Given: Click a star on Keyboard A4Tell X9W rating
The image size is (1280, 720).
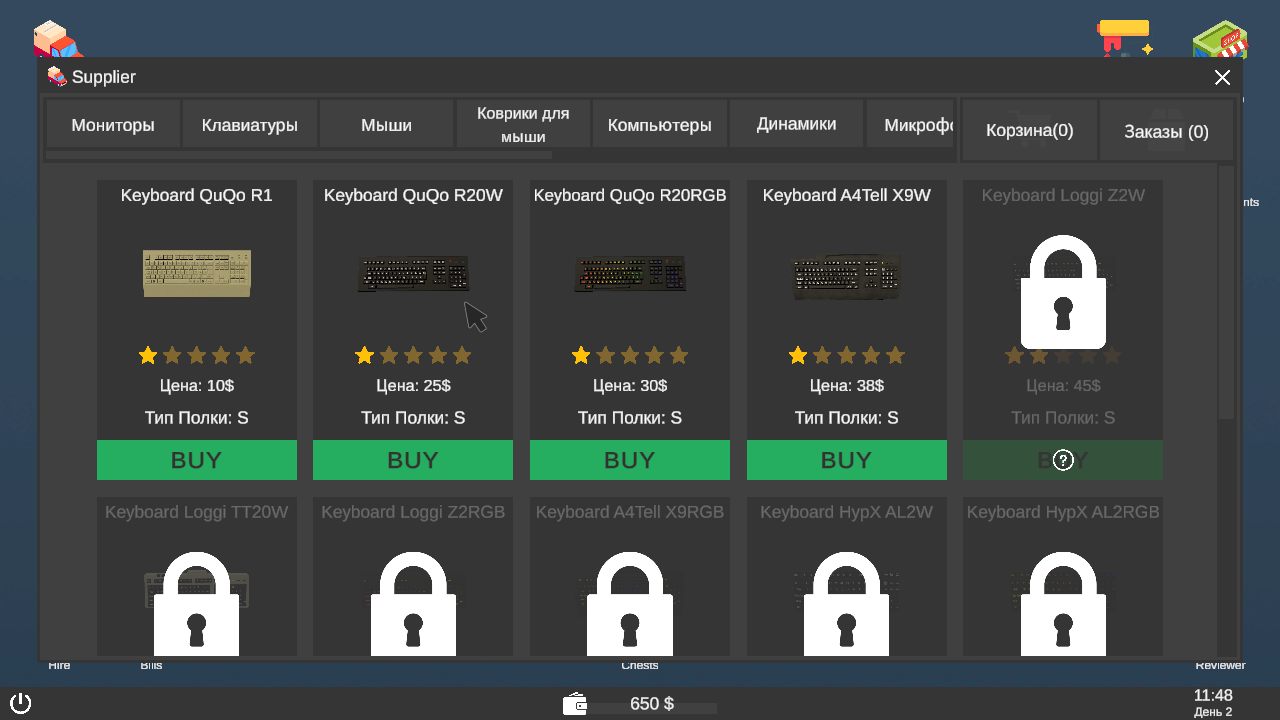Looking at the screenshot, I should 797,355.
